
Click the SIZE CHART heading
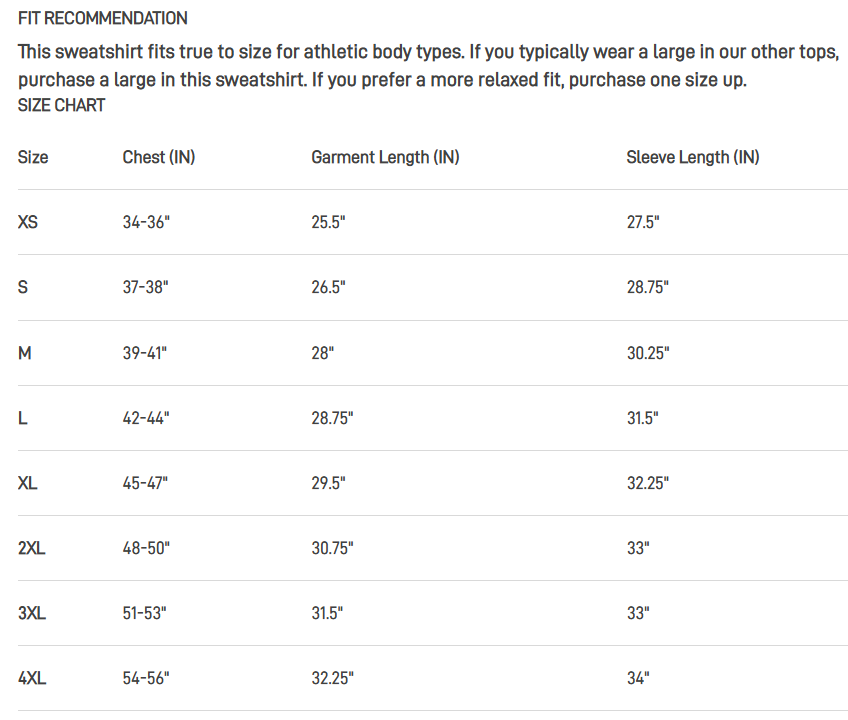tap(61, 105)
